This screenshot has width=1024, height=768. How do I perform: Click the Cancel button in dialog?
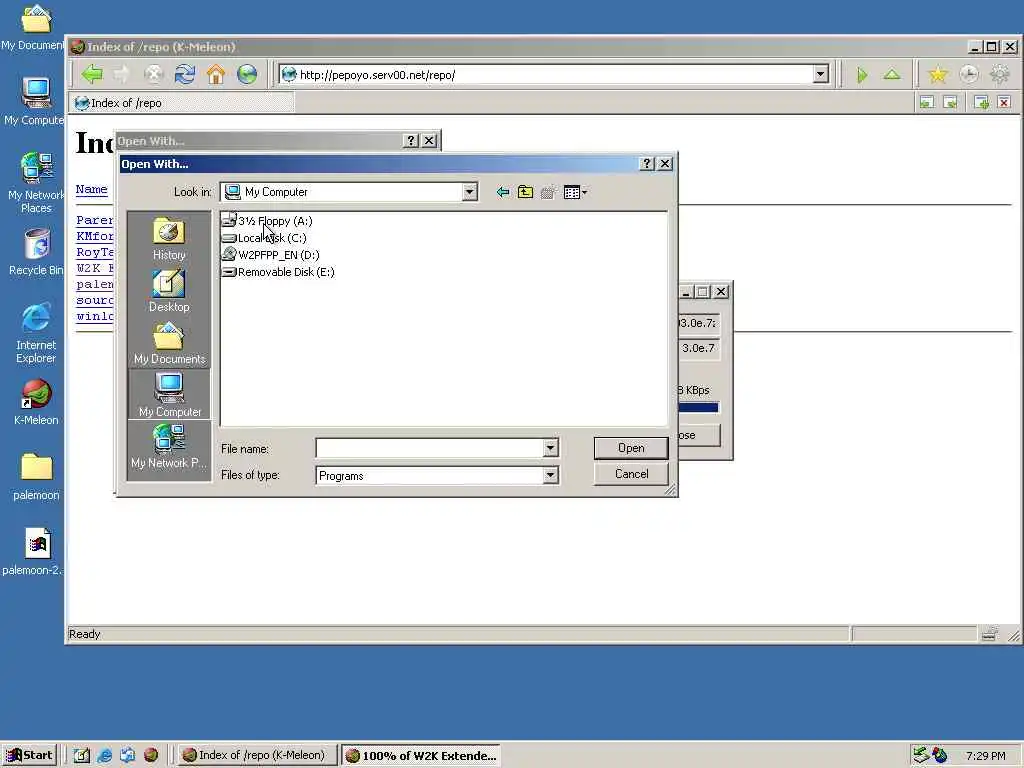[631, 474]
